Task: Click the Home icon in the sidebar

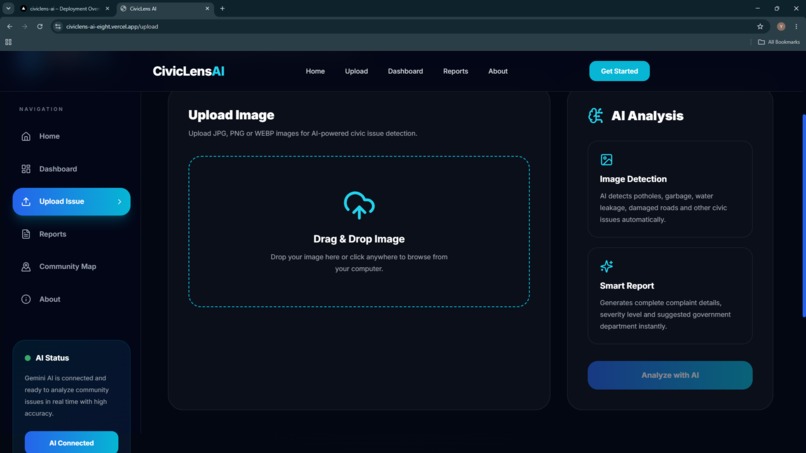Action: coord(26,136)
